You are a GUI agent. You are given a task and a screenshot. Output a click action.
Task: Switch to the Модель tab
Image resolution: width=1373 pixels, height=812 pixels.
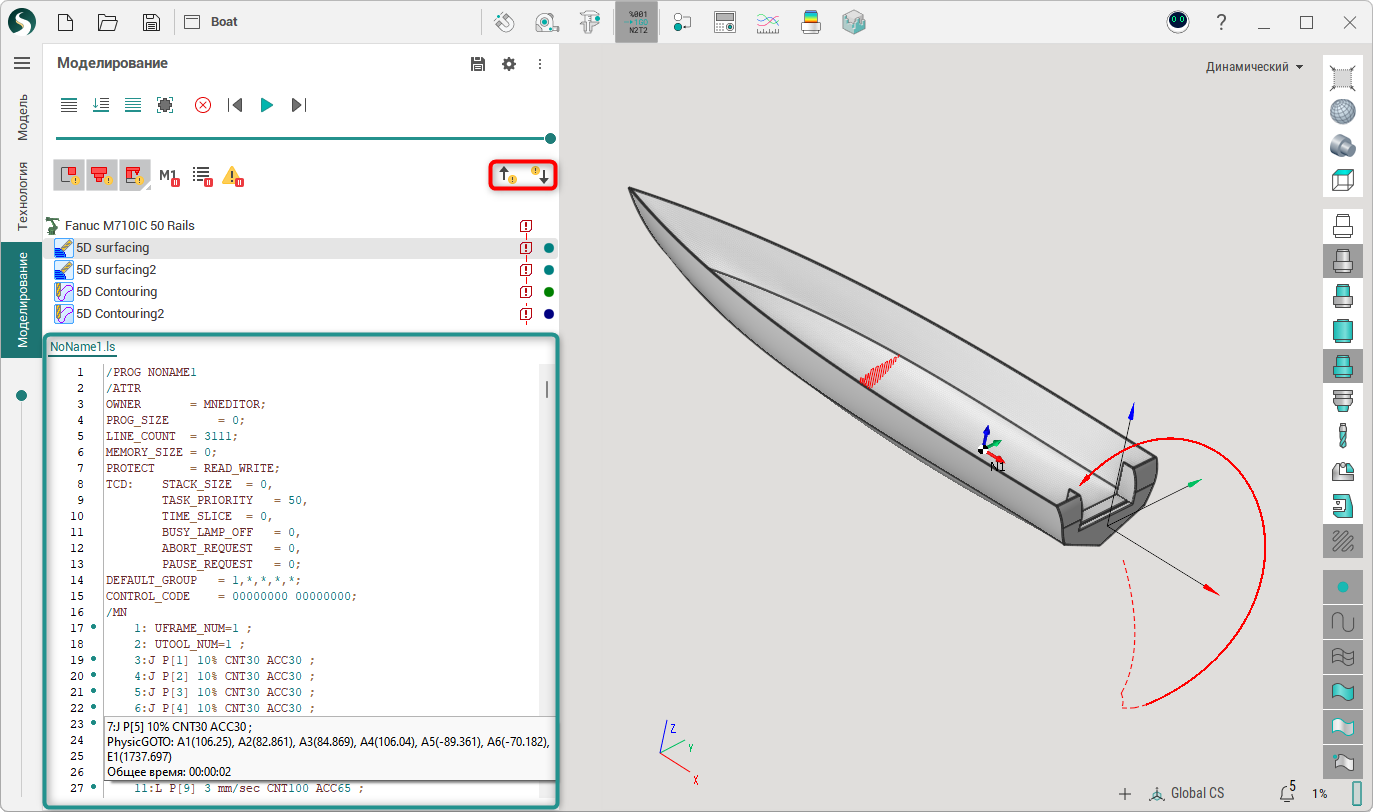click(x=22, y=117)
